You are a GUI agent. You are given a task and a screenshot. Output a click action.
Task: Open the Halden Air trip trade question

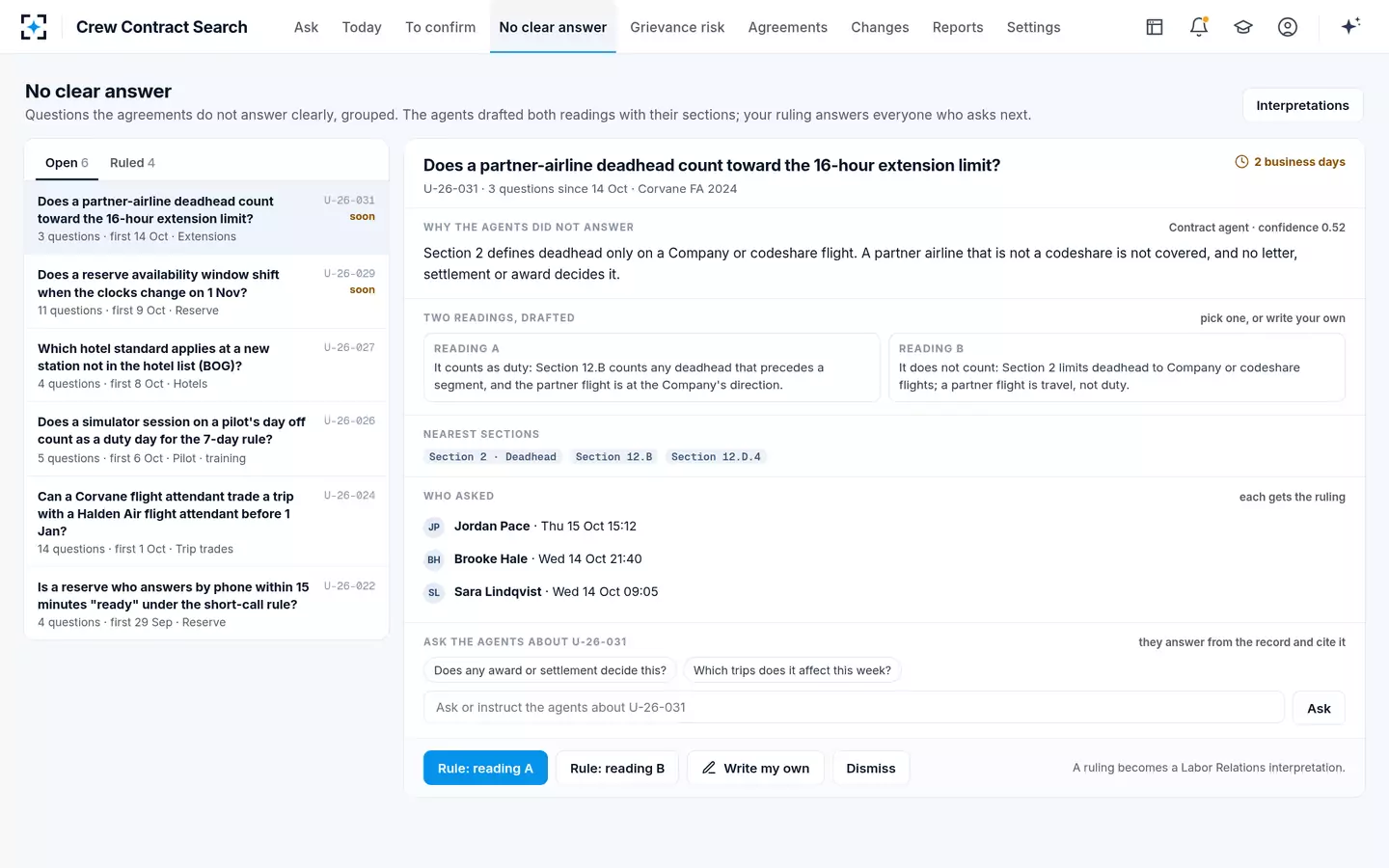click(206, 522)
